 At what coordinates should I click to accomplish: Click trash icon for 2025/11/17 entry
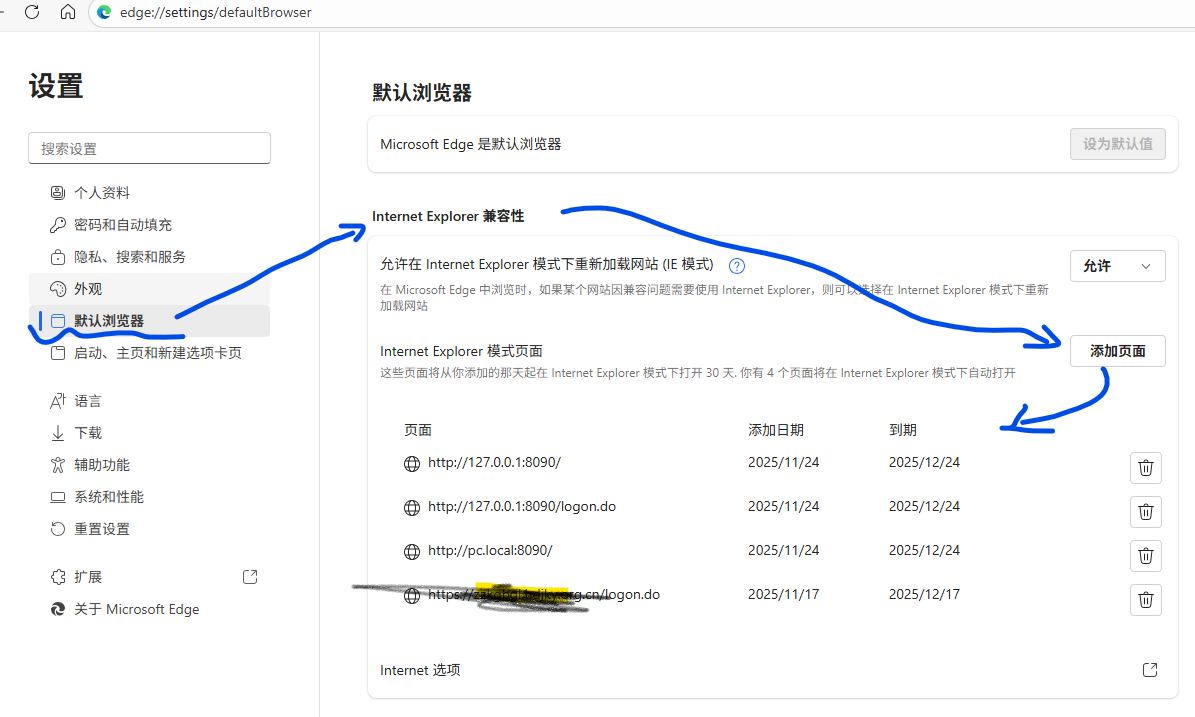pyautogui.click(x=1146, y=600)
